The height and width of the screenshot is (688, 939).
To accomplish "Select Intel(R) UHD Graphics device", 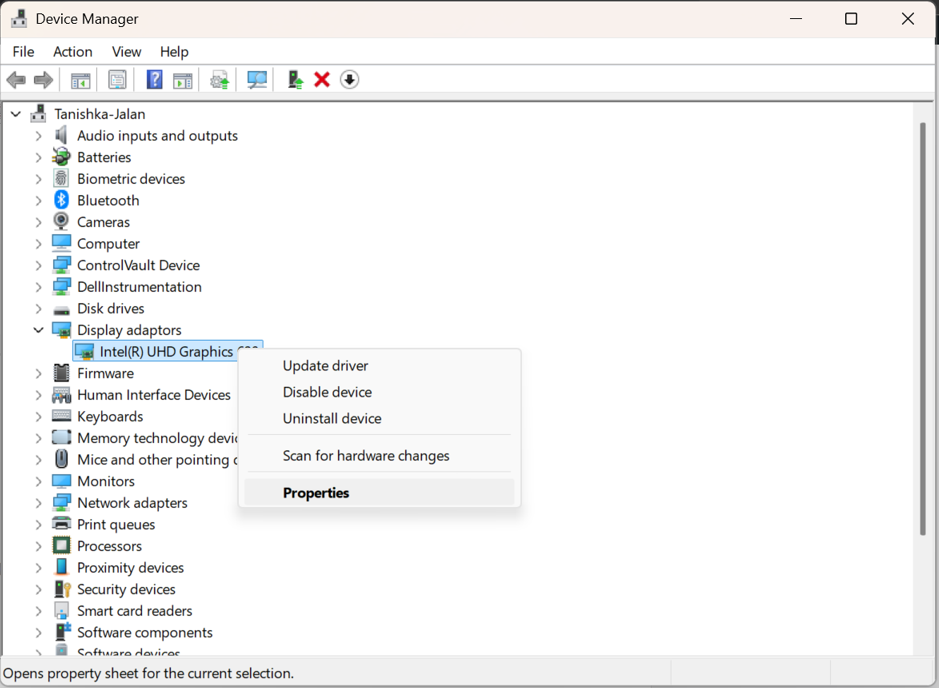I will (x=168, y=351).
